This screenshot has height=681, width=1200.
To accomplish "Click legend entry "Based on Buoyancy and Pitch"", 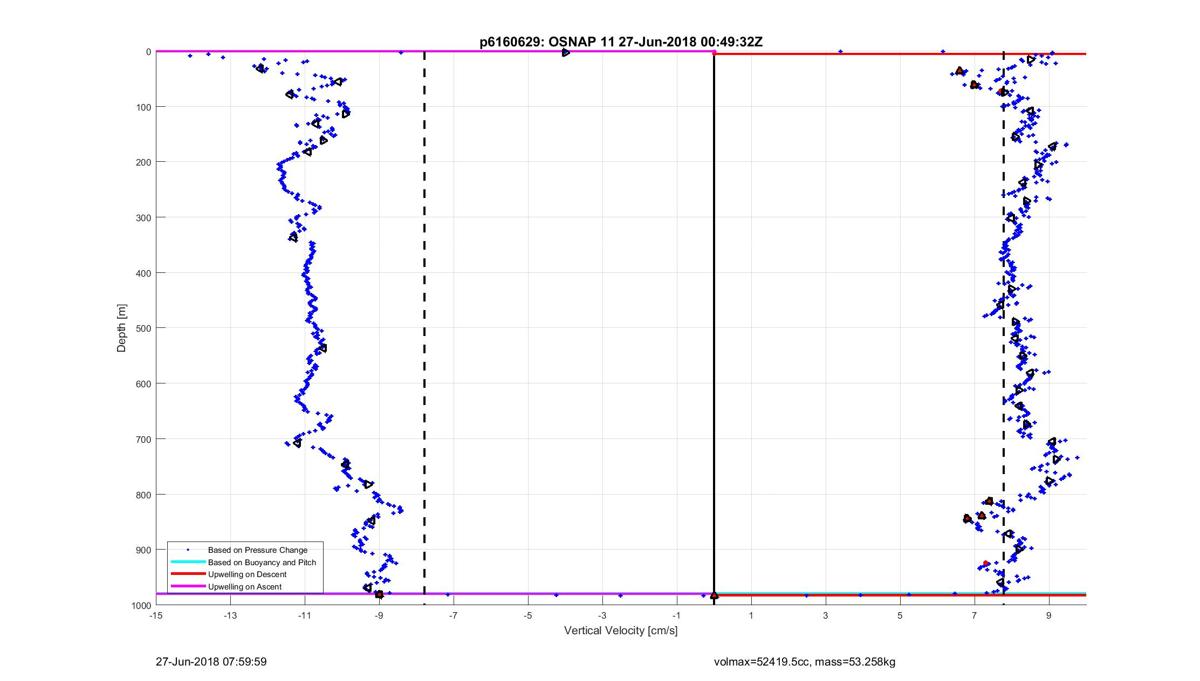I will [x=262, y=562].
